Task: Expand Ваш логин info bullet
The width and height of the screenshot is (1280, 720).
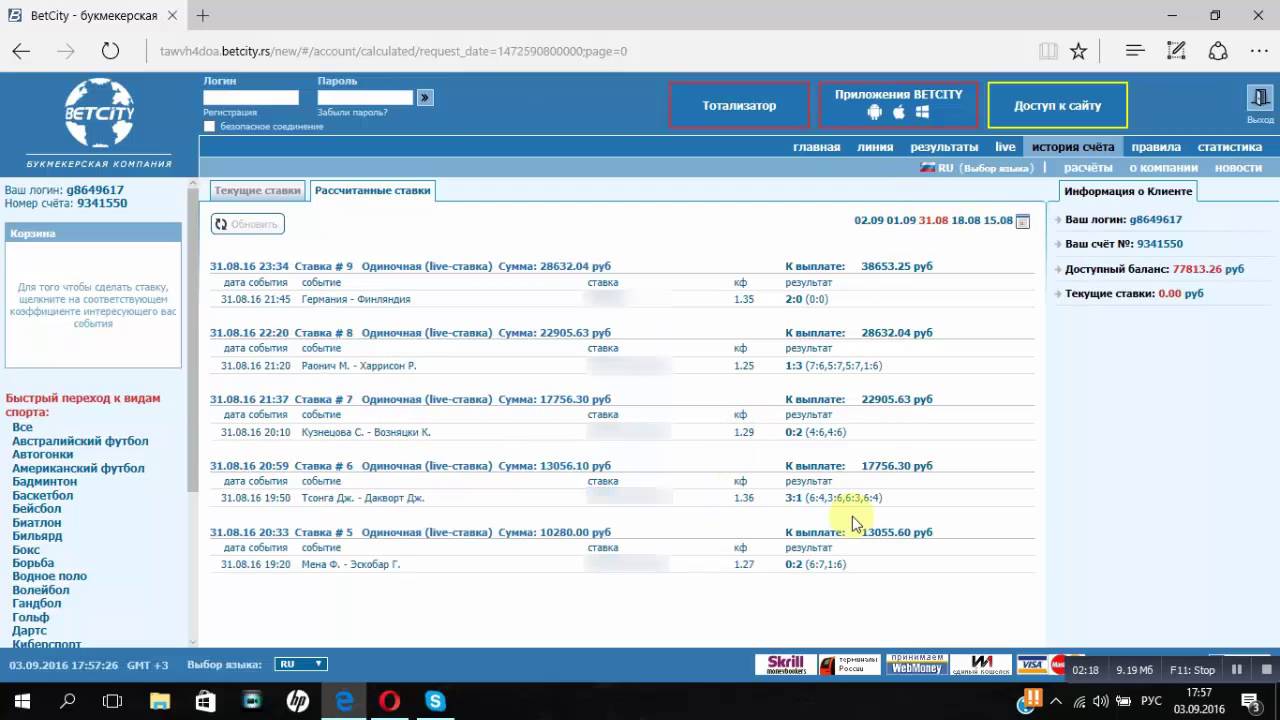Action: pyautogui.click(x=1058, y=220)
